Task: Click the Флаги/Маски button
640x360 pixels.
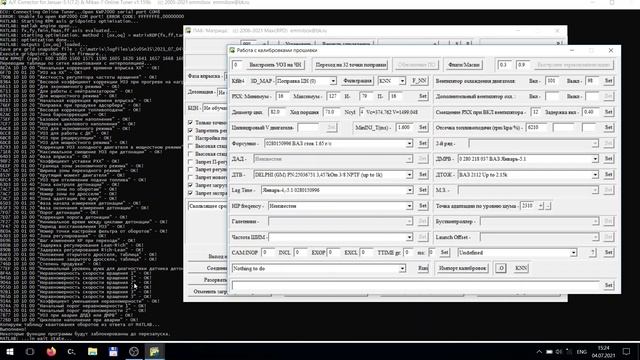Action: (464, 65)
